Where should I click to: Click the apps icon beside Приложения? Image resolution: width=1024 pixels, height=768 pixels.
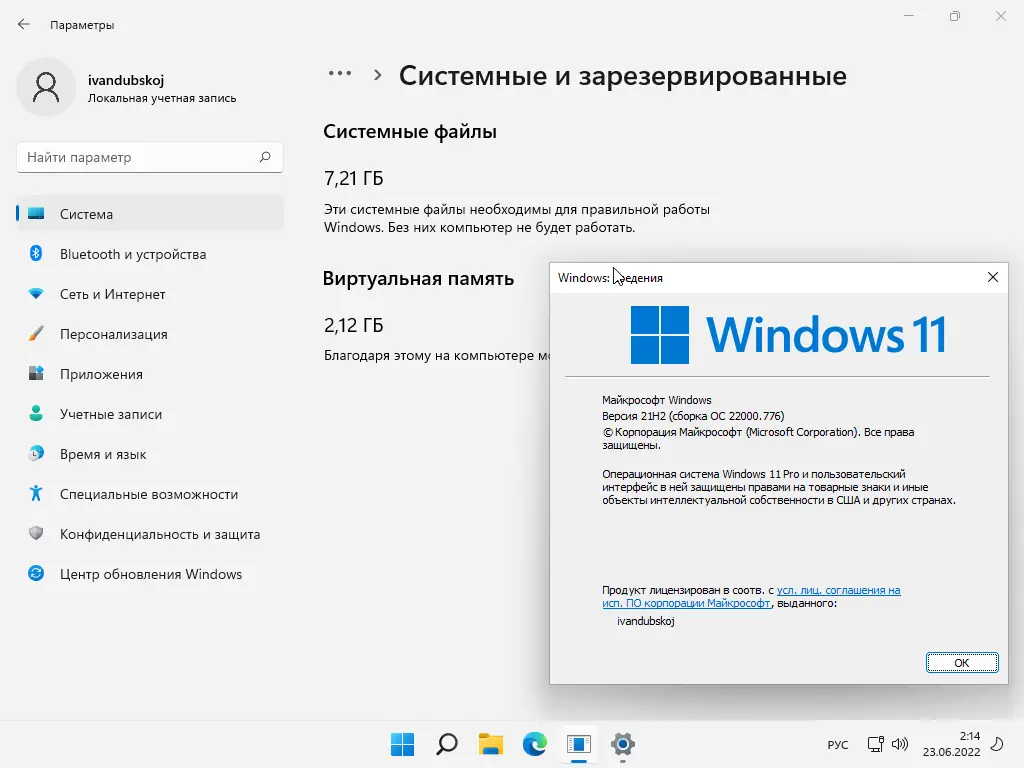click(x=36, y=374)
